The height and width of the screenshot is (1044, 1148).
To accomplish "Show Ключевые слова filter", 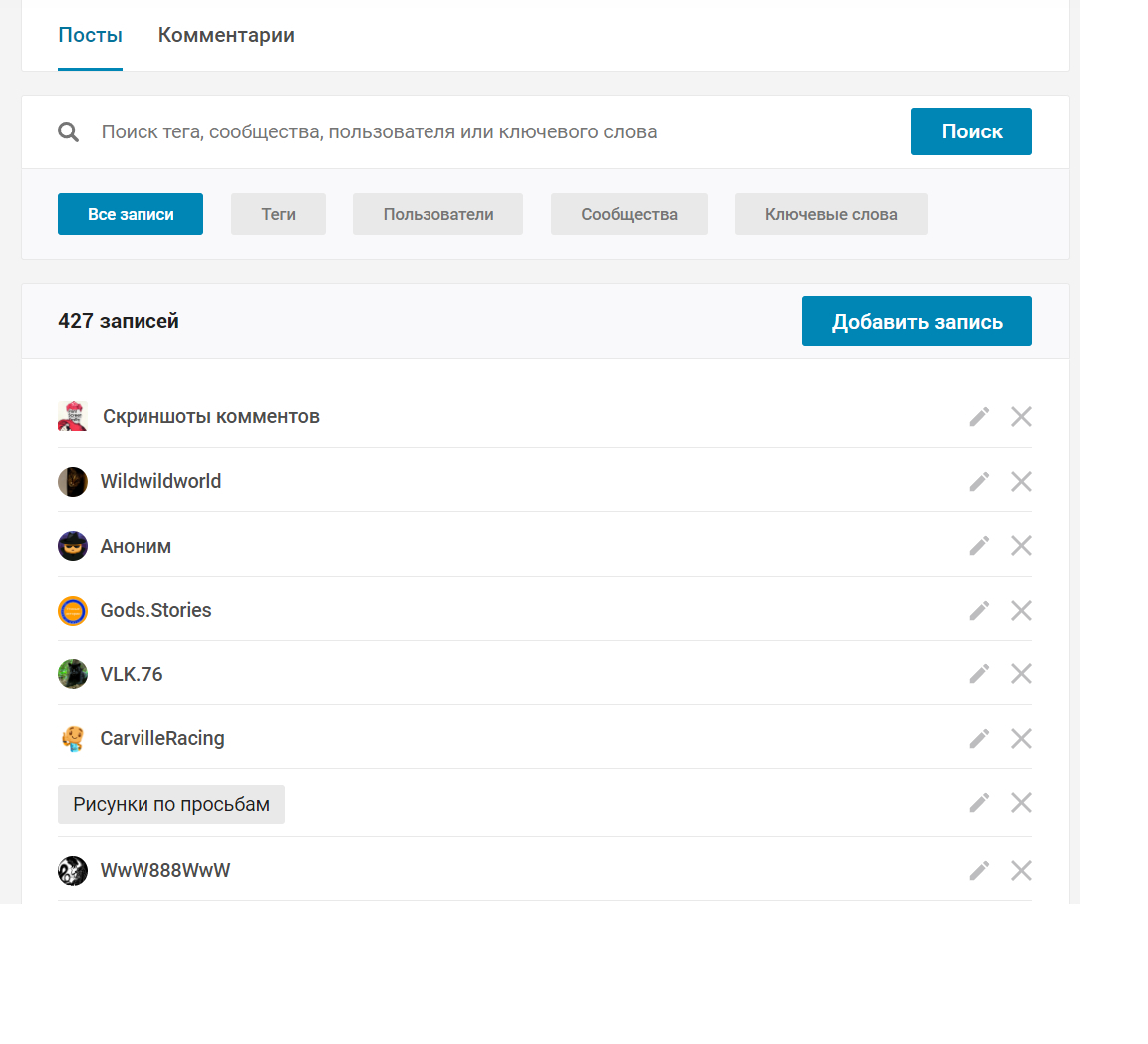I will coord(831,214).
